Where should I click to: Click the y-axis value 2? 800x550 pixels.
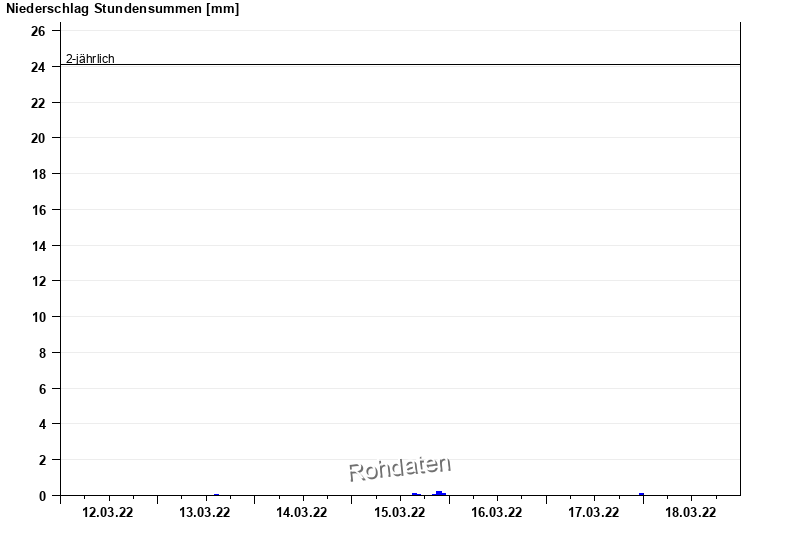41,460
